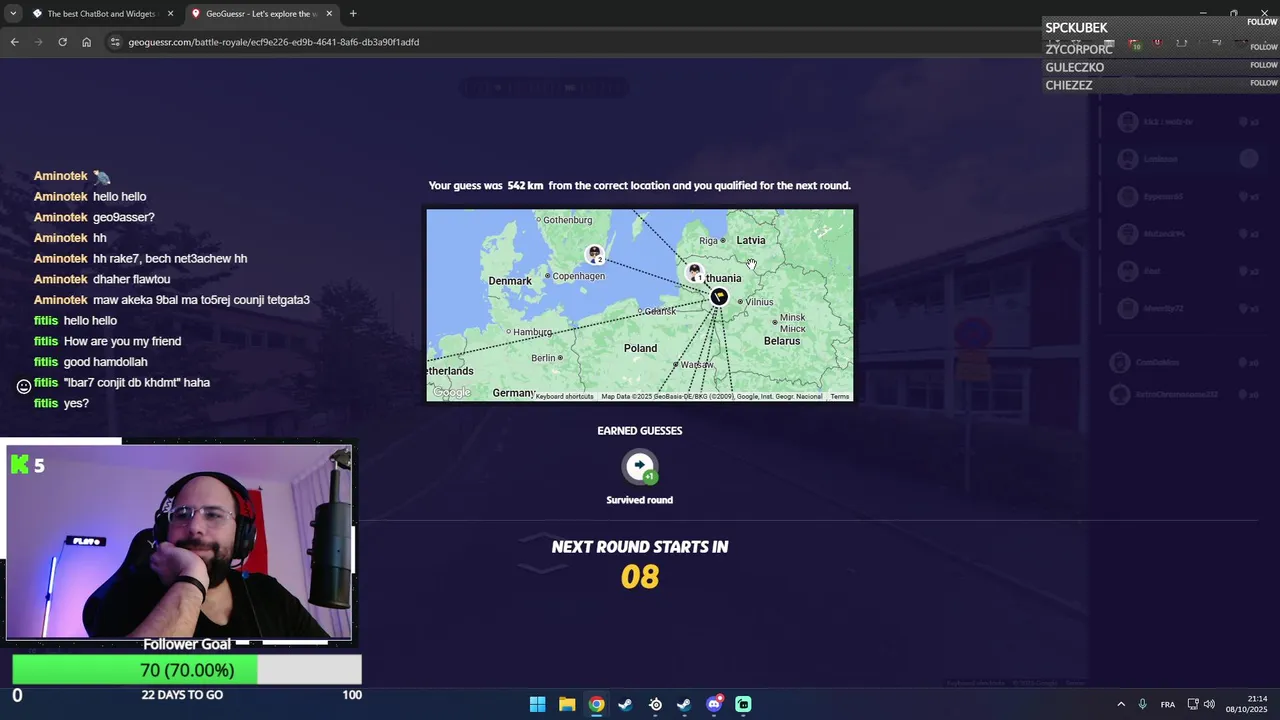
Task: Select the GeoGuessr tab
Action: pyautogui.click(x=261, y=14)
